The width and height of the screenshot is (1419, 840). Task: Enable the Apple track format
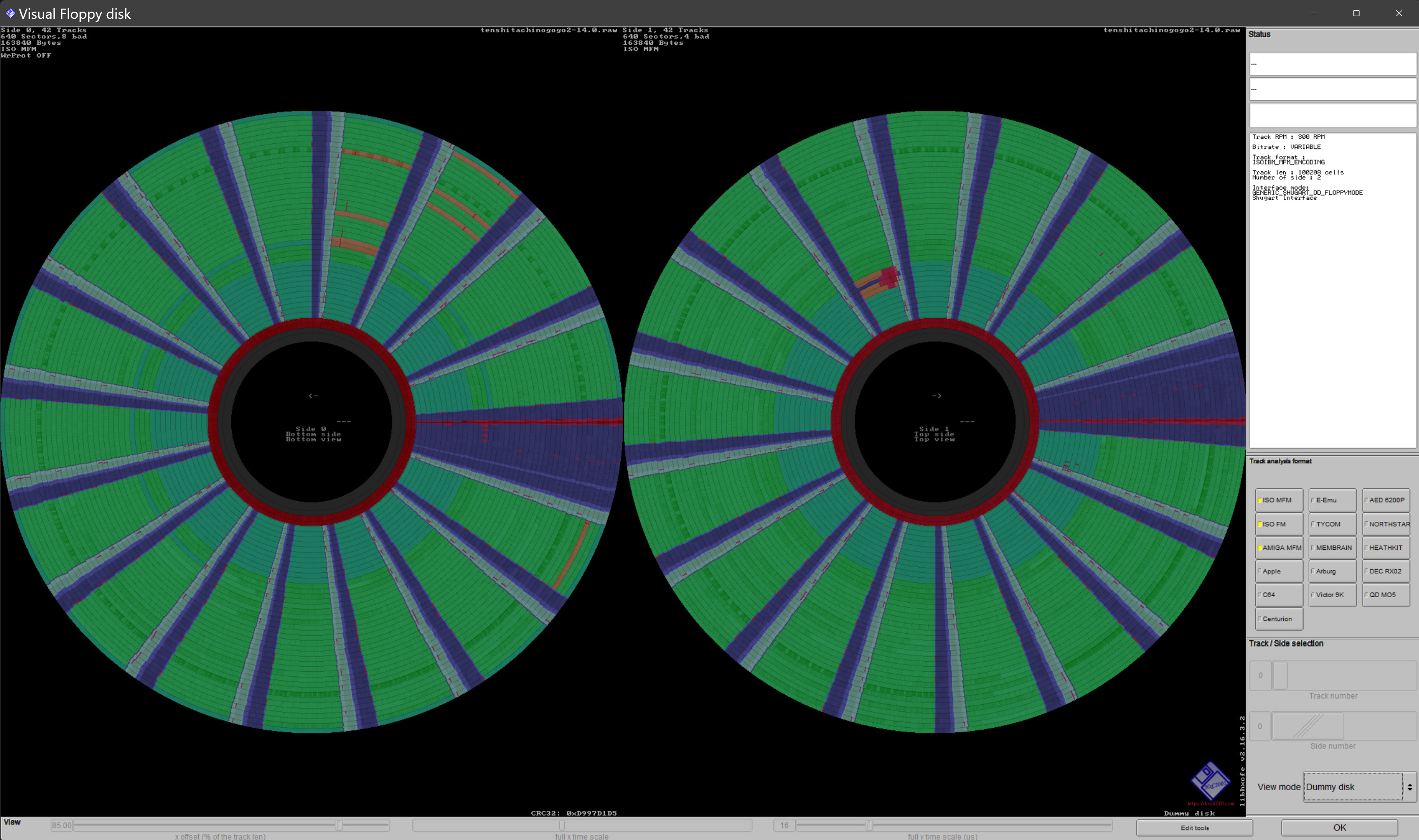coord(1278,572)
